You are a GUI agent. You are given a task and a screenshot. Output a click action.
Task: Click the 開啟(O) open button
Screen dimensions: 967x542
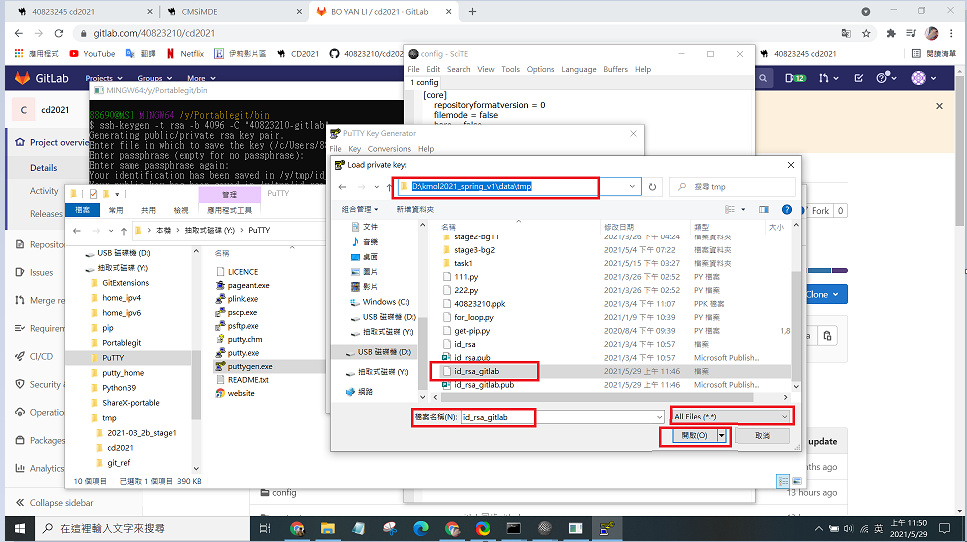[x=694, y=435]
